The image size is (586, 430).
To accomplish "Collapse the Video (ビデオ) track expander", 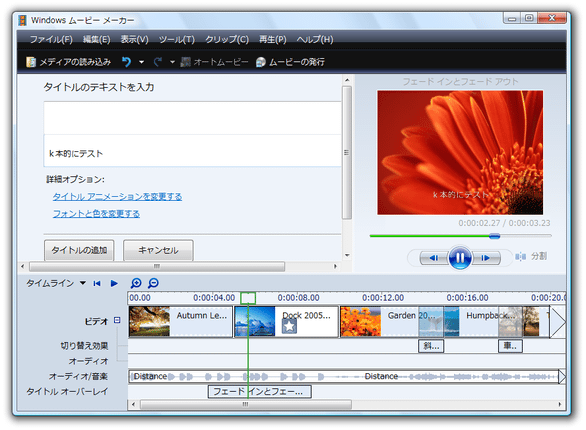I will (x=117, y=320).
